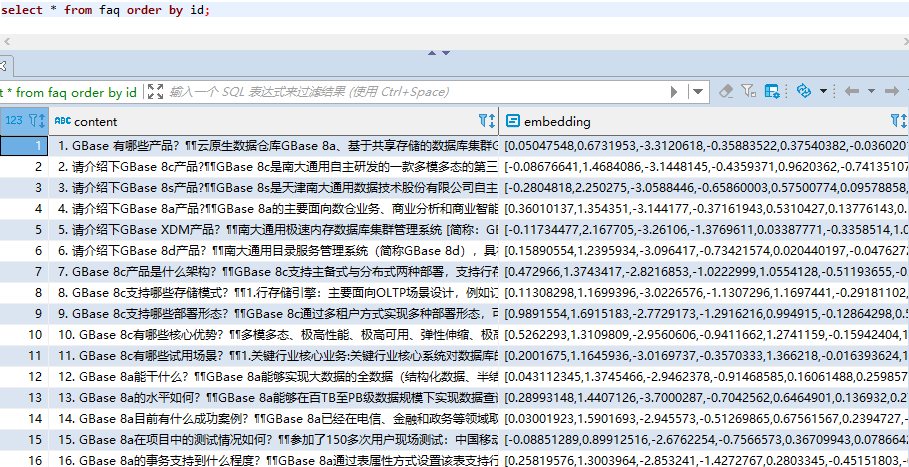Click embedding cell starting with [0.25819576
Screen dimensions: 909x467
pyautogui.click(x=704, y=460)
